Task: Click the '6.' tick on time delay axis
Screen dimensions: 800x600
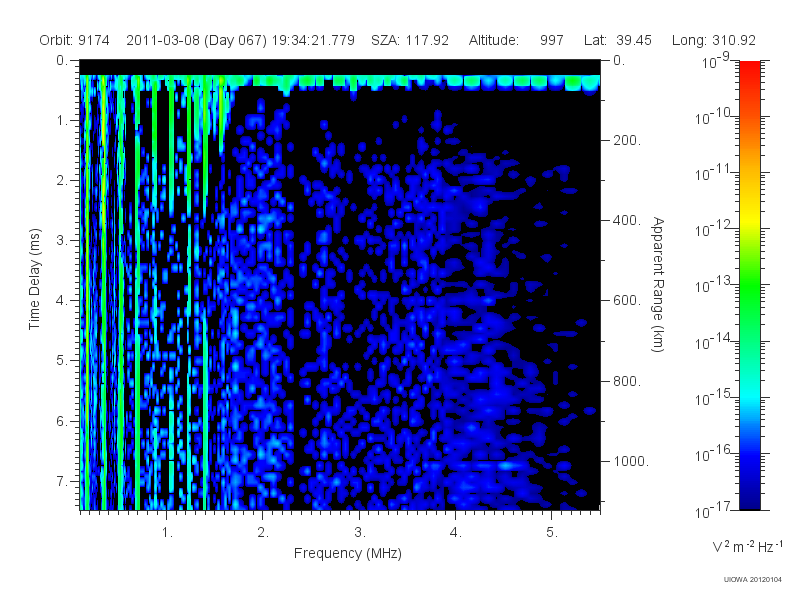Action: [x=62, y=421]
